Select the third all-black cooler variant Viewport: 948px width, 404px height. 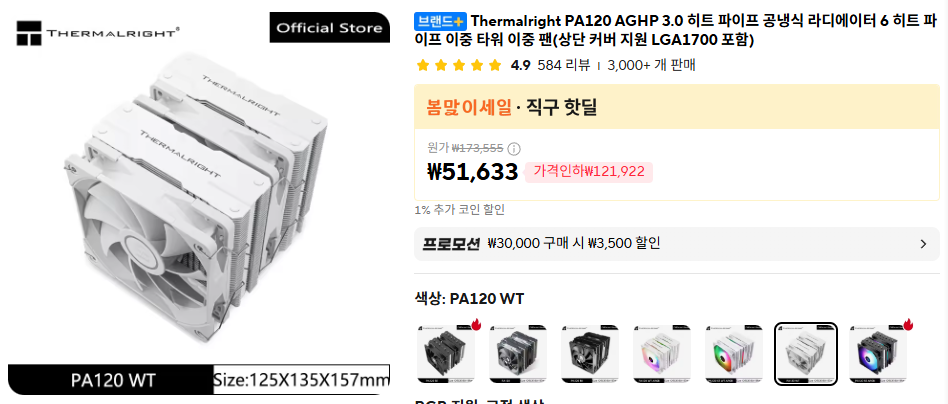click(590, 354)
